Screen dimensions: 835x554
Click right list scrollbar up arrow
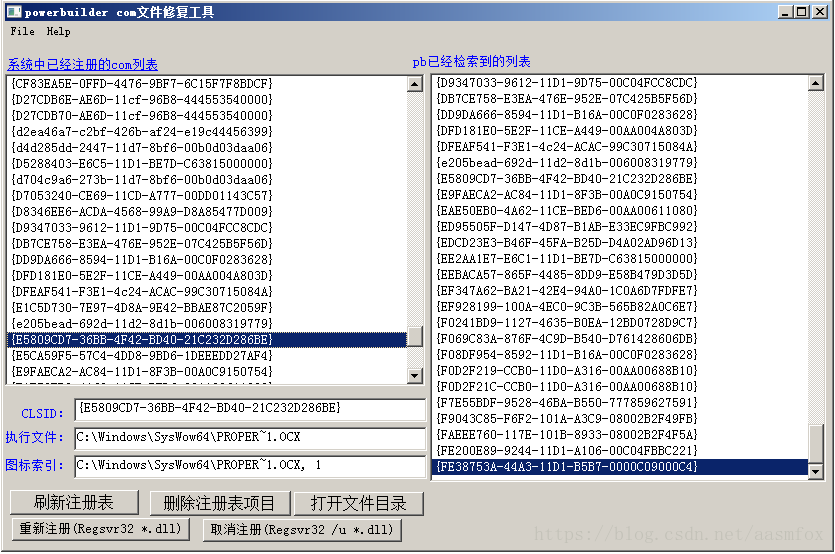pos(816,83)
